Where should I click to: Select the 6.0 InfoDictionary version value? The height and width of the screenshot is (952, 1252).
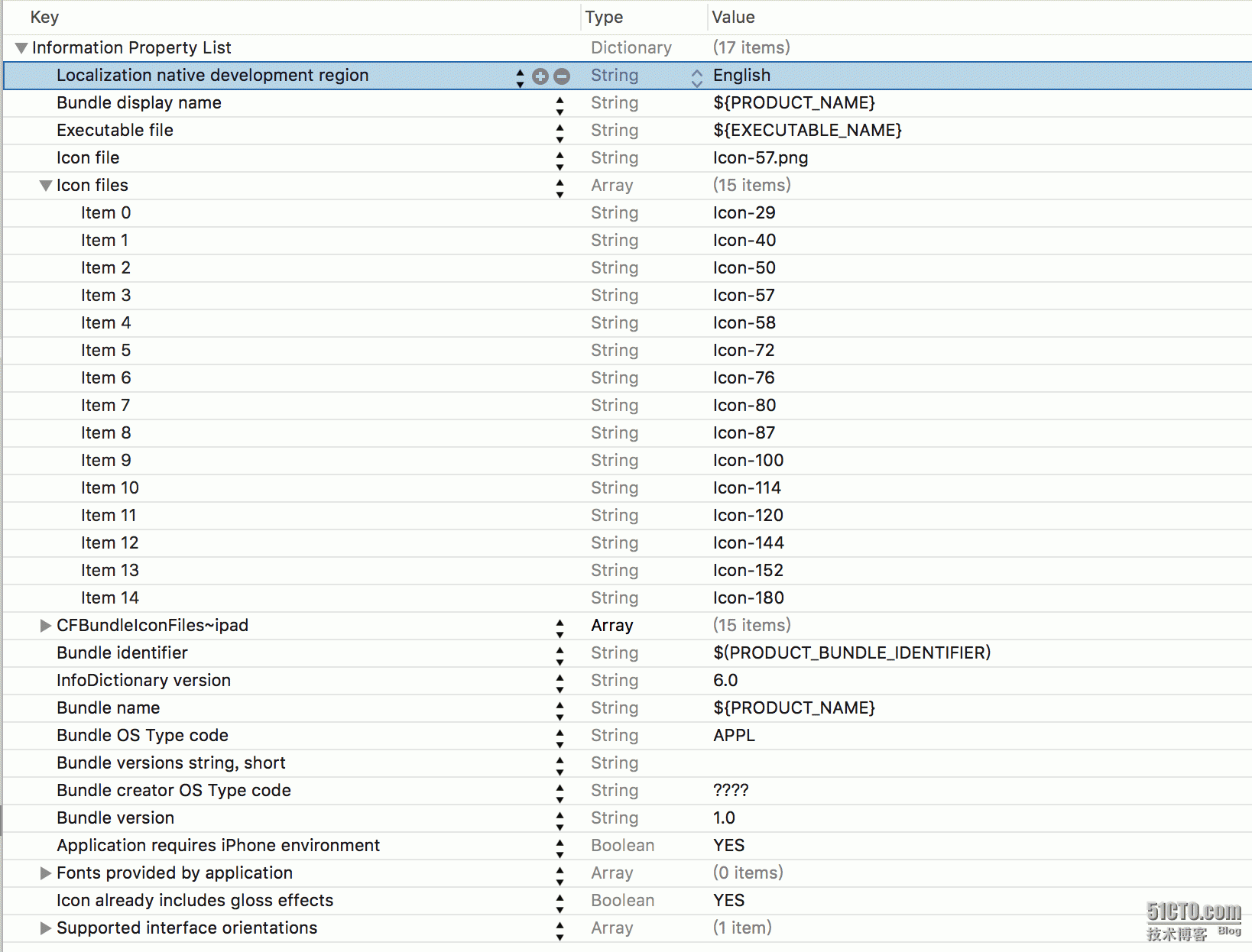tap(725, 680)
